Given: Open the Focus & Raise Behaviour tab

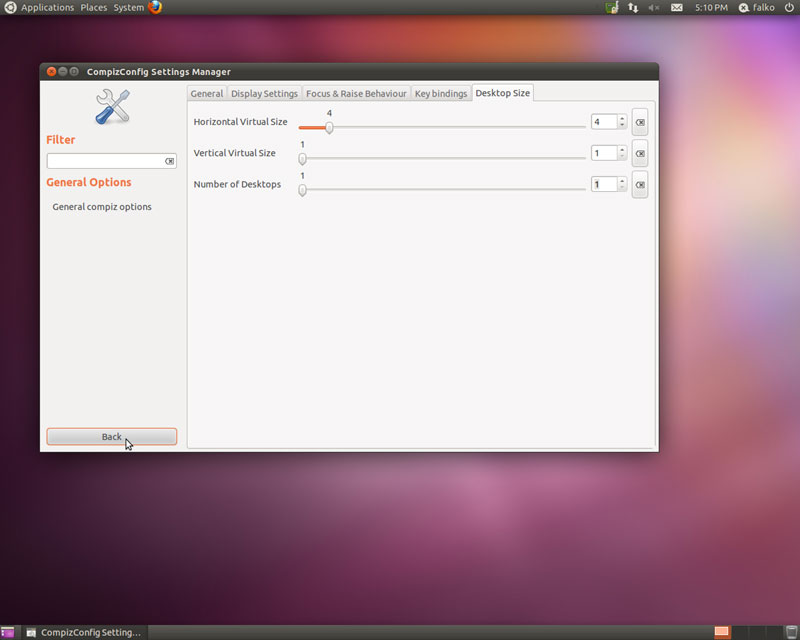Looking at the screenshot, I should click(x=356, y=93).
